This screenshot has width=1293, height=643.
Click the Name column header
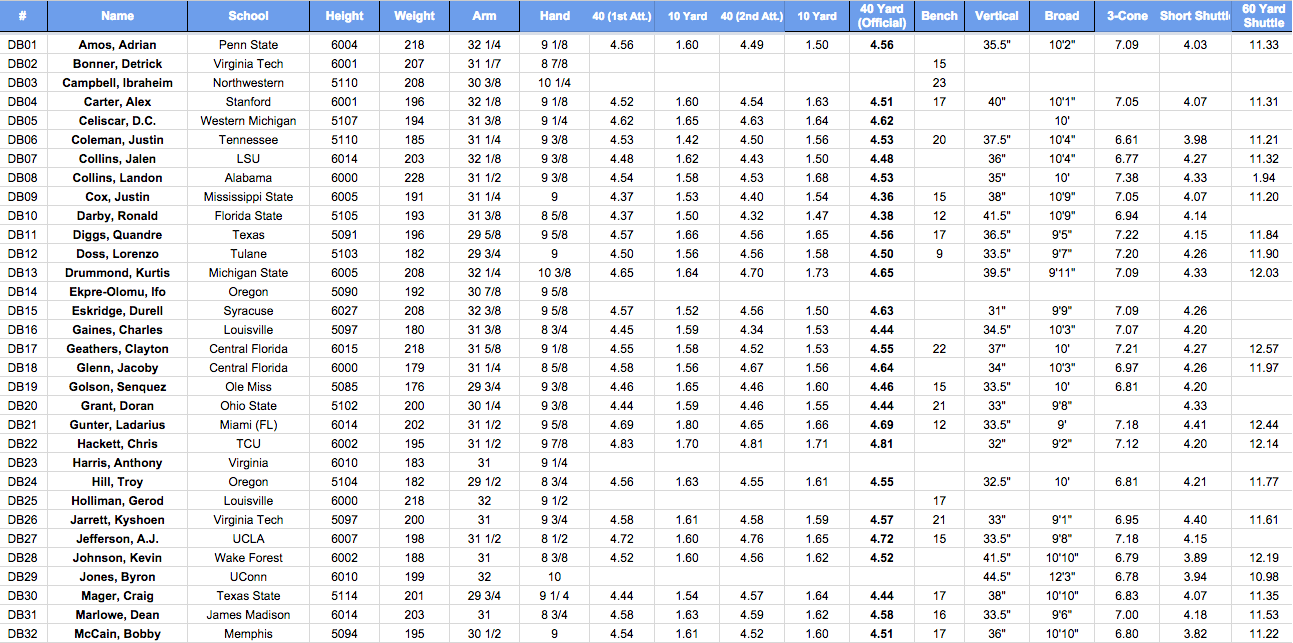pos(117,16)
